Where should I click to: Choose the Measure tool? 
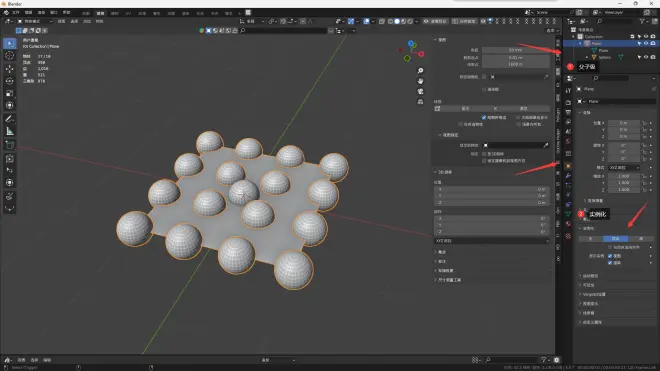[x=9, y=131]
